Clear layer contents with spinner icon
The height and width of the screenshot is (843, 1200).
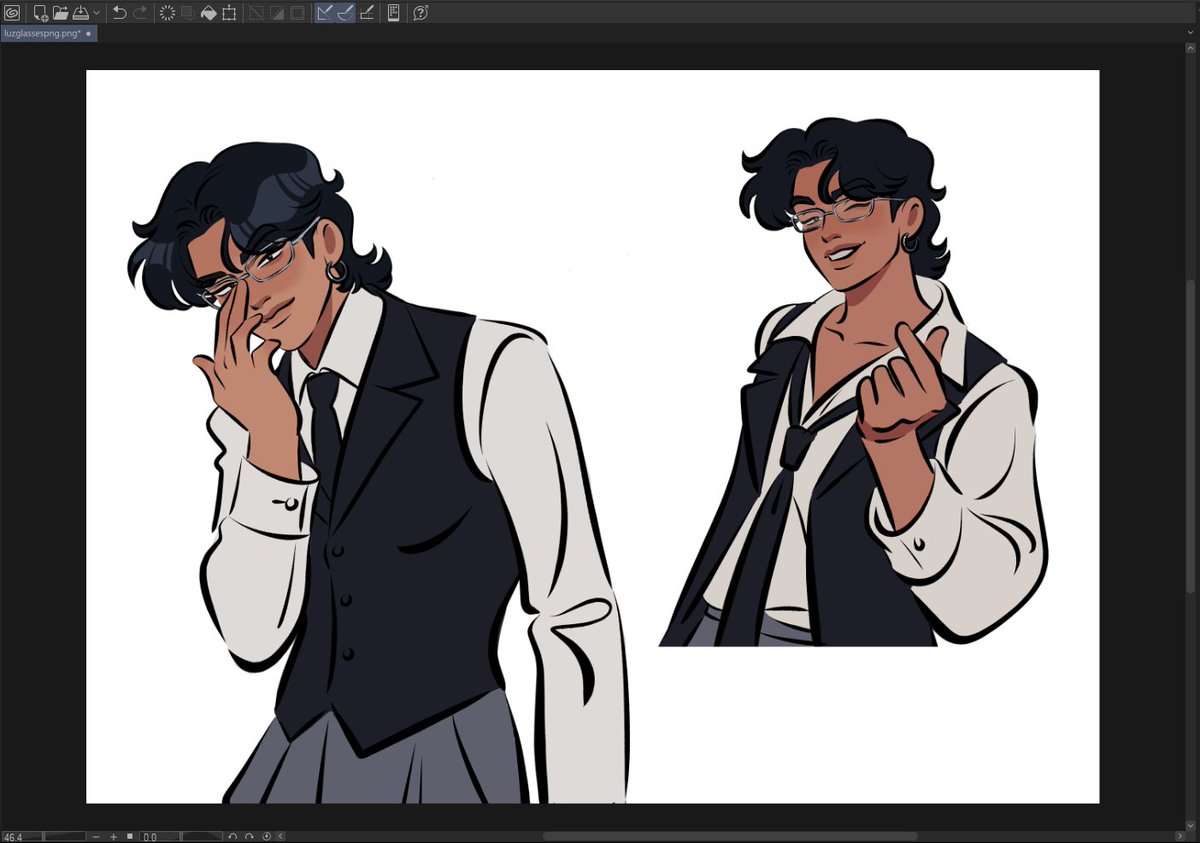pyautogui.click(x=167, y=13)
